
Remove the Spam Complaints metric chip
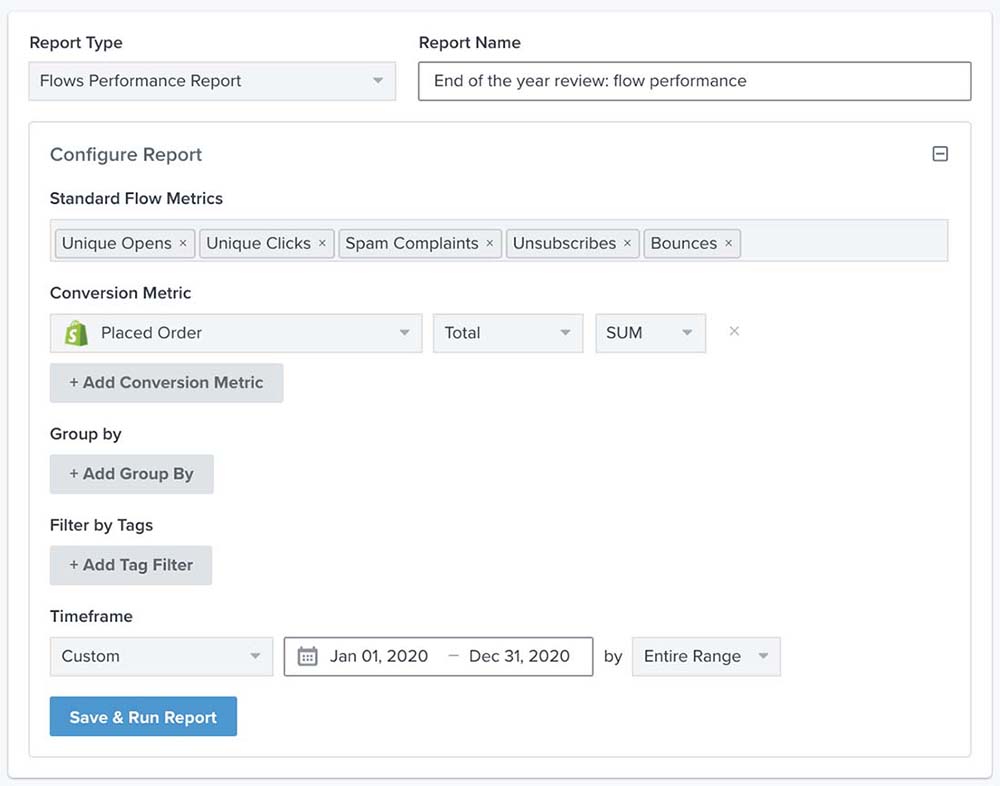point(489,242)
